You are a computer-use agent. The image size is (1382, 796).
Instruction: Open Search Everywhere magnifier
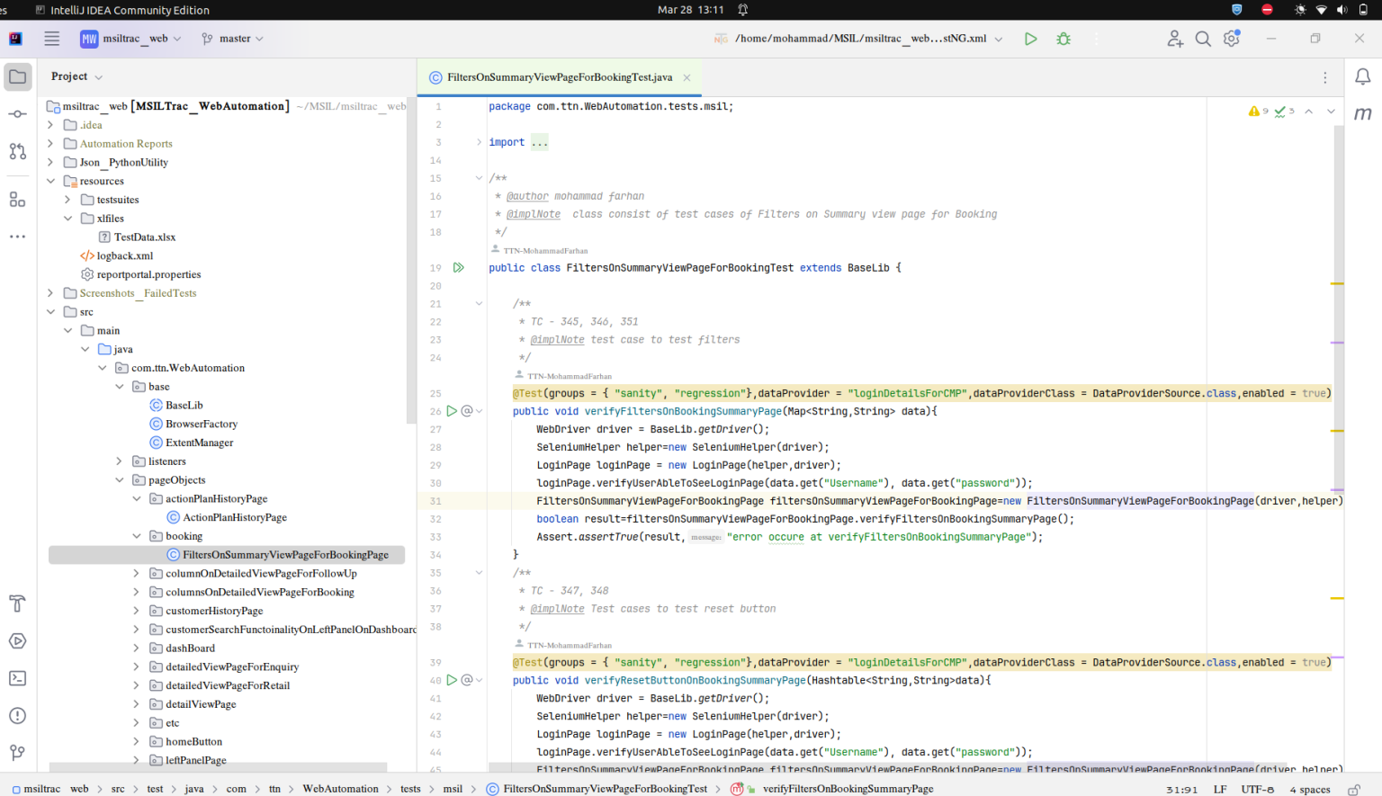click(x=1203, y=38)
